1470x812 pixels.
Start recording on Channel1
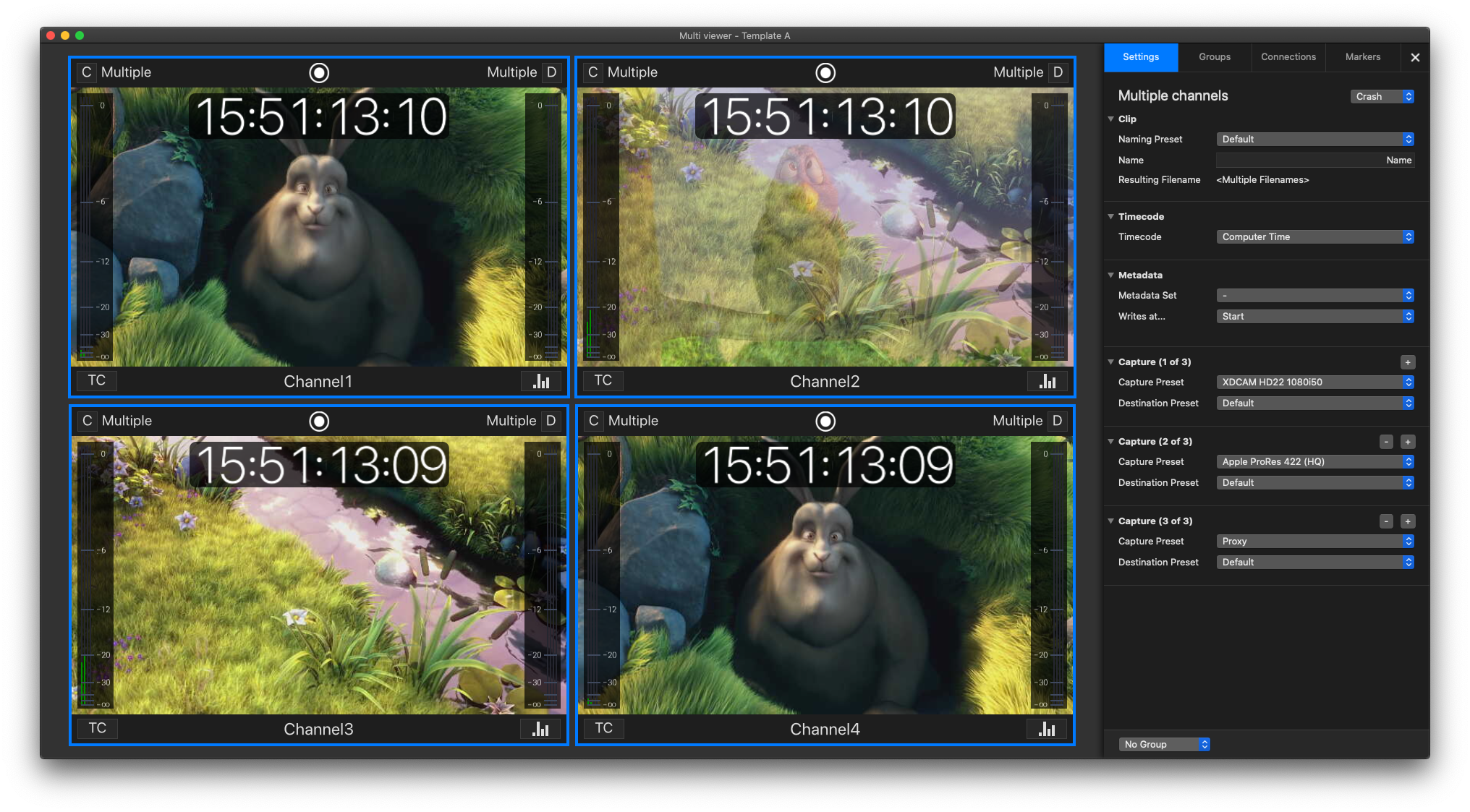[x=319, y=72]
